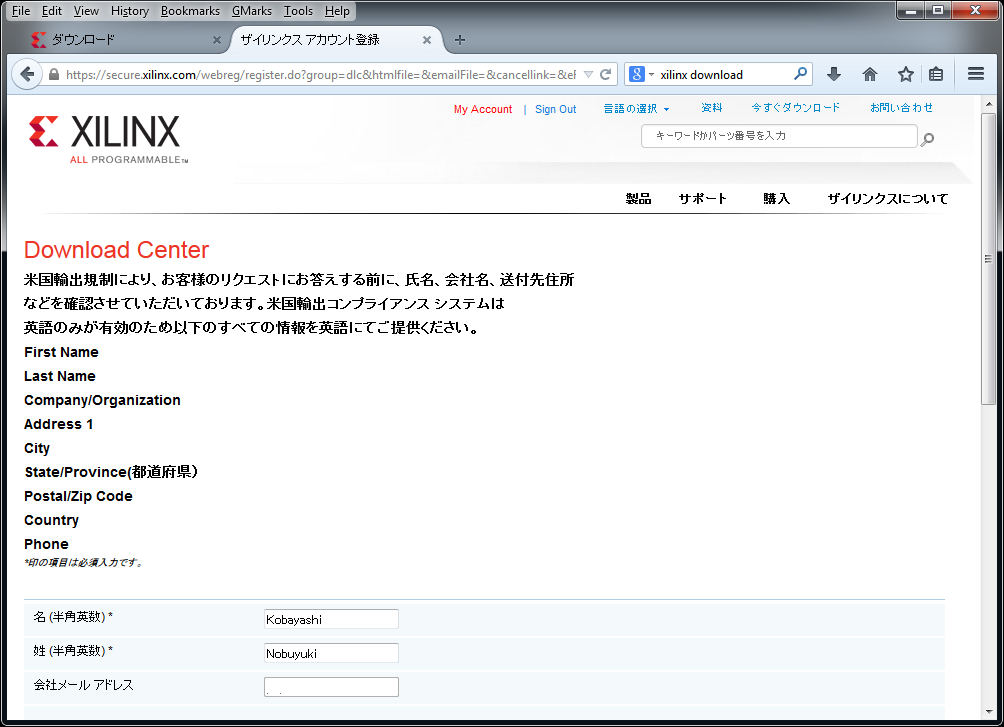Click the browser URL address bar
The width and height of the screenshot is (1004, 727).
coord(320,74)
